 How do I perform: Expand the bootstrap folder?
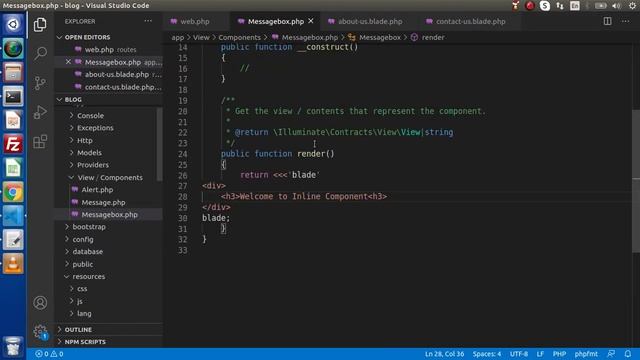(x=89, y=227)
